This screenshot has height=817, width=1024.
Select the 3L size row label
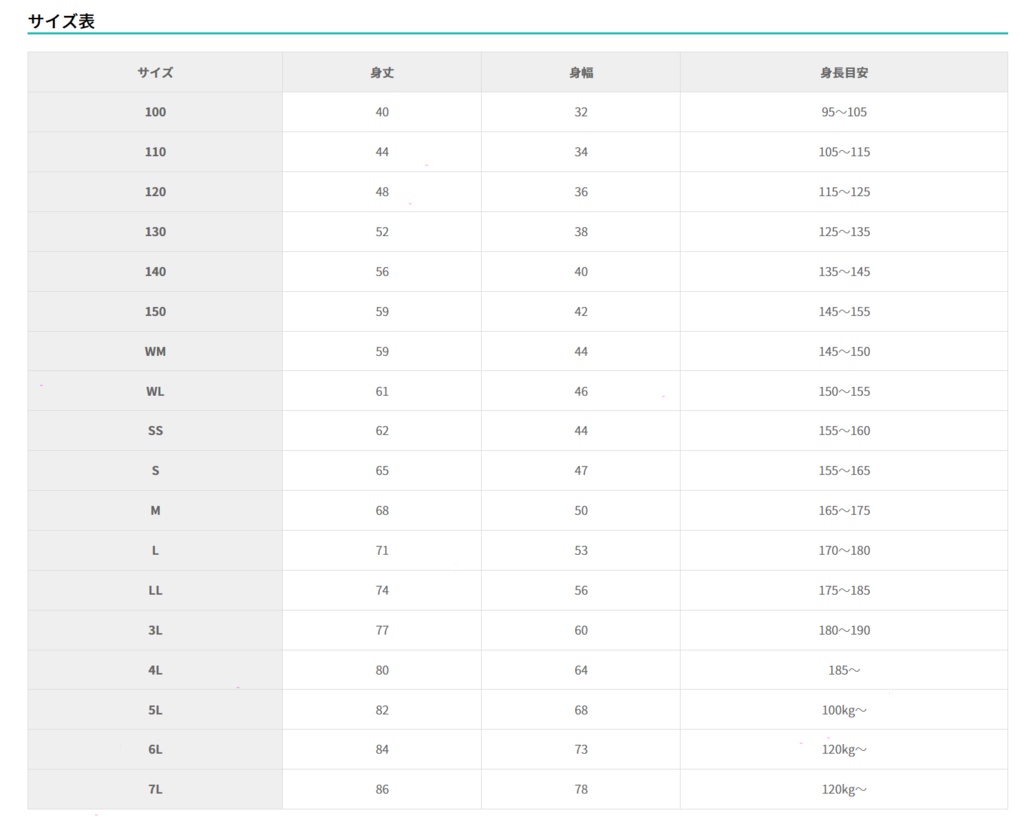tap(155, 630)
